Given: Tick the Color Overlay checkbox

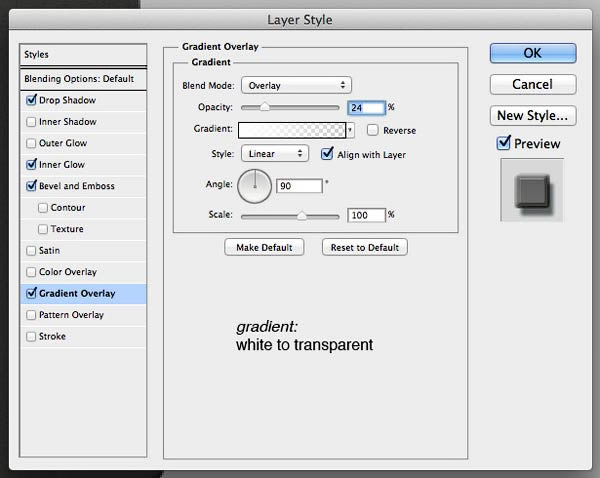Looking at the screenshot, I should tap(31, 272).
